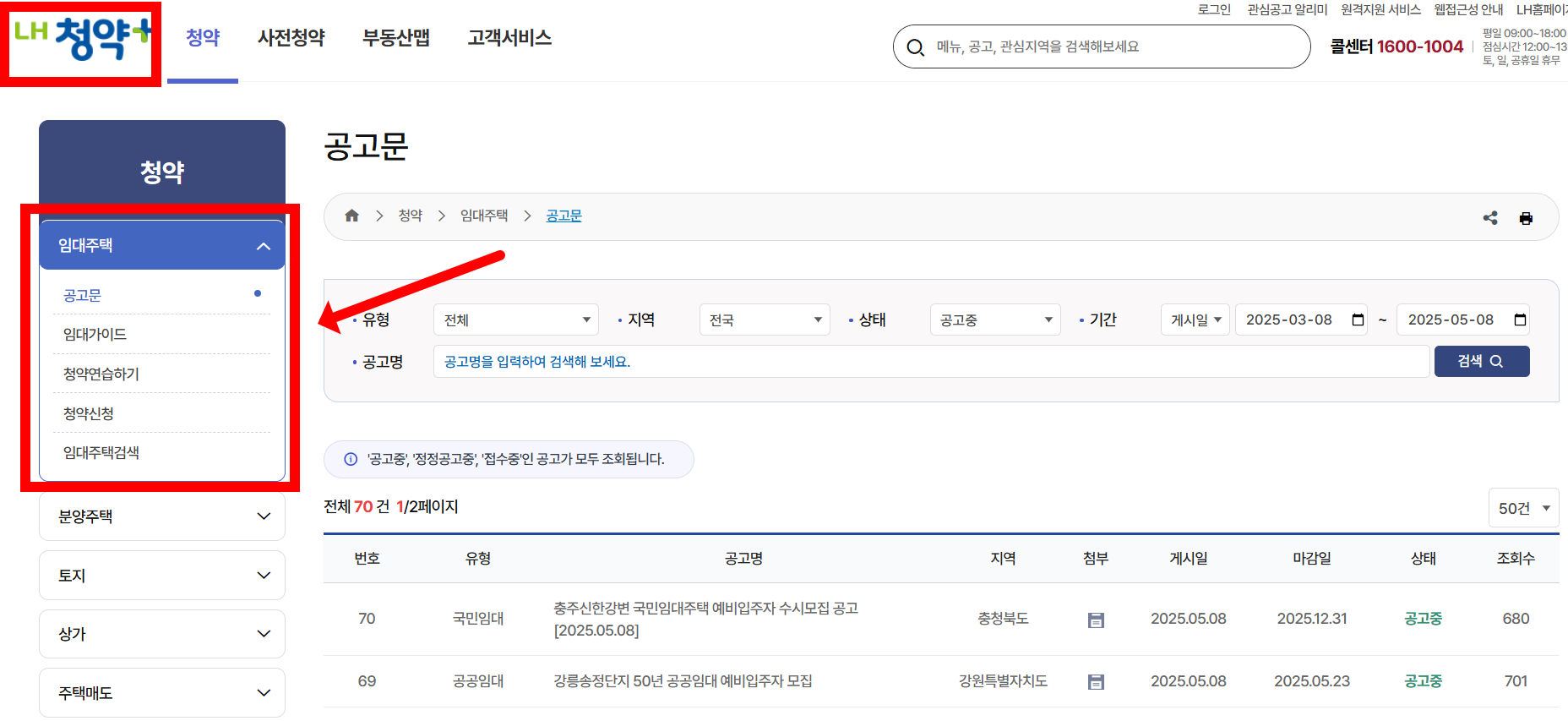Image resolution: width=1568 pixels, height=721 pixels.
Task: Open 강릉송정단지 50년 공공임대 notice title
Action: pos(683,681)
